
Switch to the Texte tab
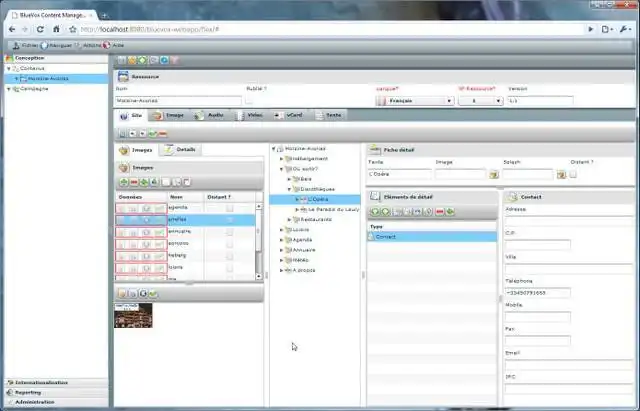329,116
